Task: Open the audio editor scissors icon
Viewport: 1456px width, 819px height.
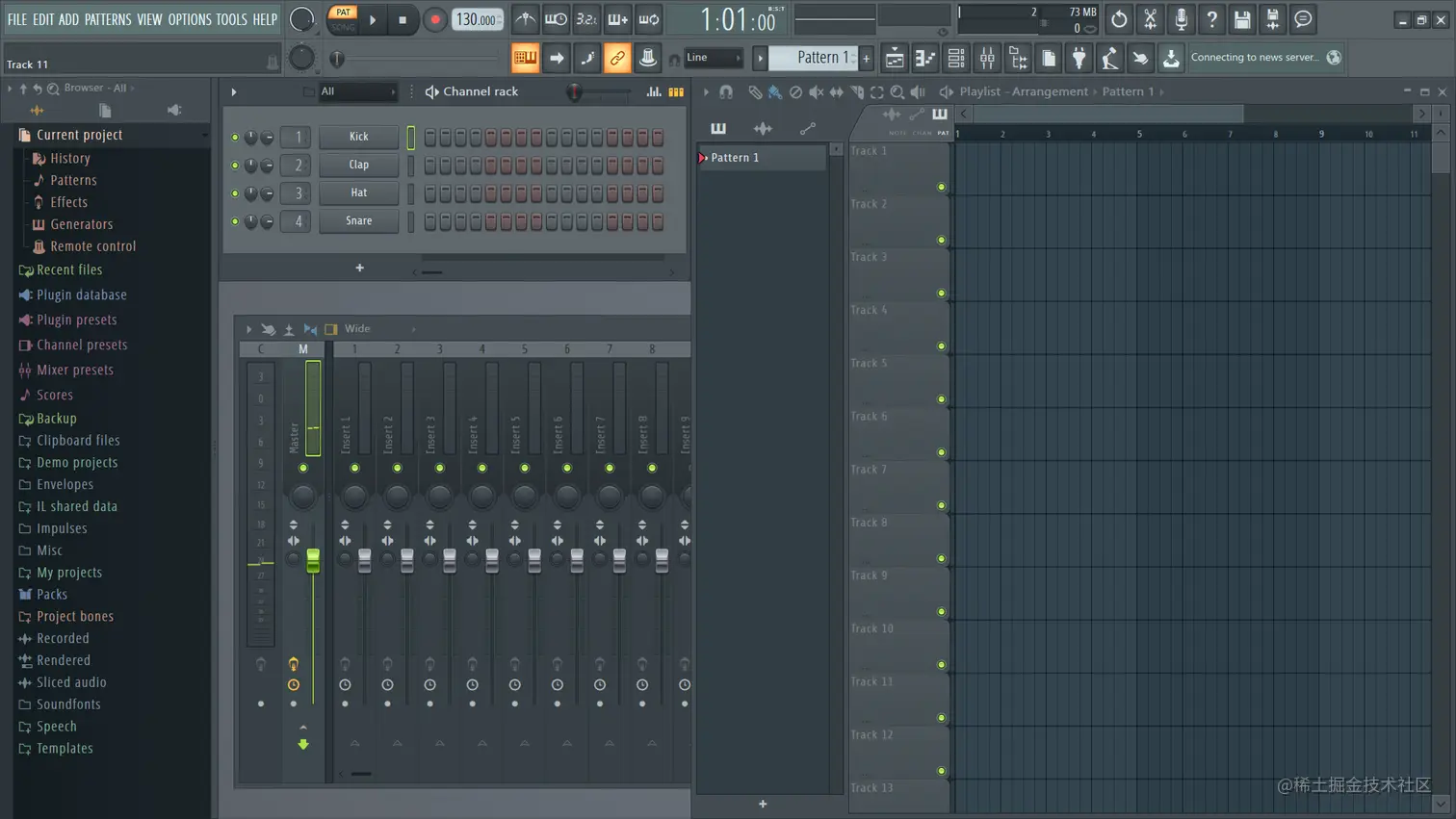Action: [1150, 19]
